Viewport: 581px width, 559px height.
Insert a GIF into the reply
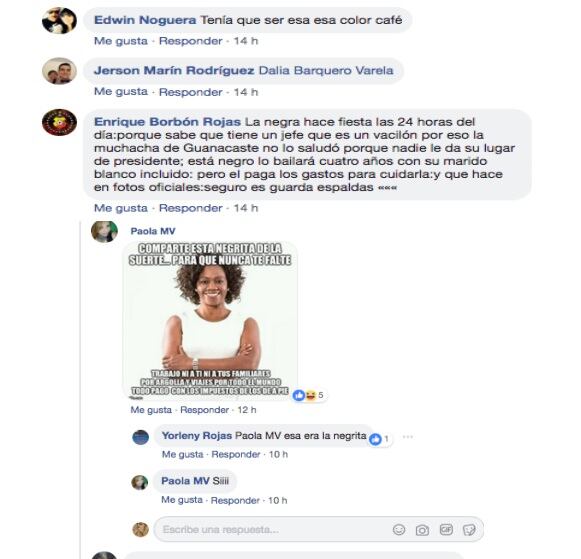[x=446, y=529]
